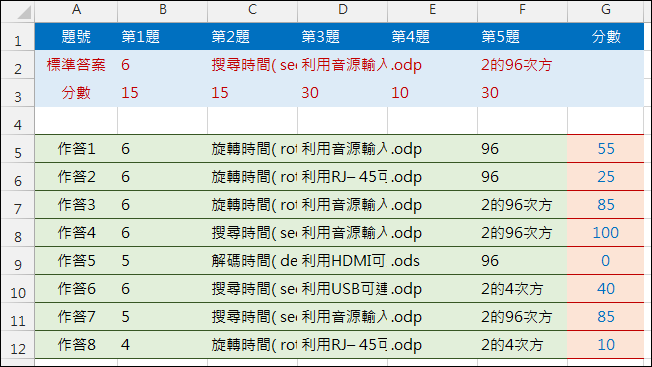The height and width of the screenshot is (367, 652).
Task: Click the 第1題 header cell
Action: pos(163,37)
